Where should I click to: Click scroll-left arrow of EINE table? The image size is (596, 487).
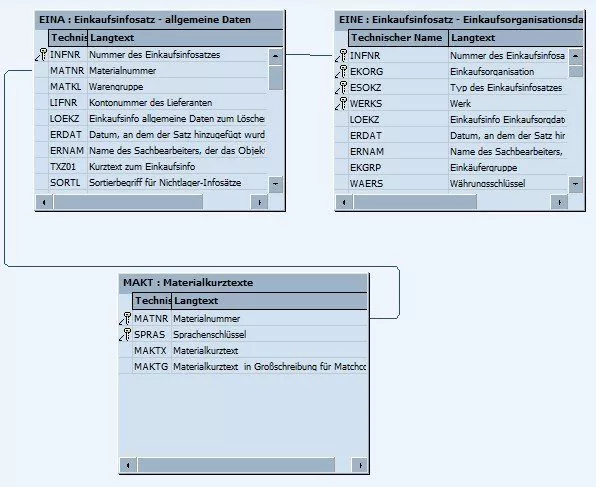pos(344,202)
